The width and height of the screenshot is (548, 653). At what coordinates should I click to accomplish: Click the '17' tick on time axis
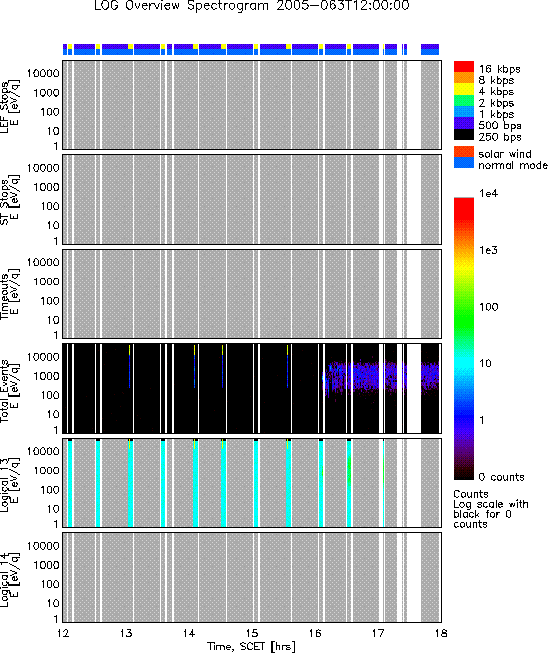(378, 633)
